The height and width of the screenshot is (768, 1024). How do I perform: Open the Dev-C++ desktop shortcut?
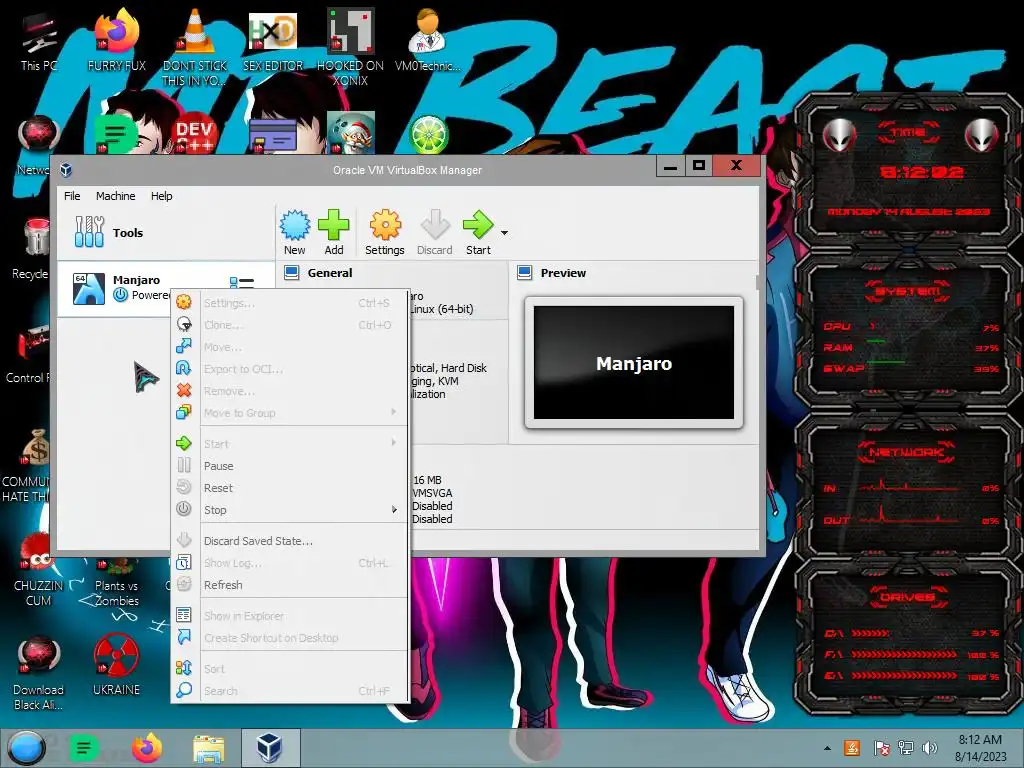coord(195,134)
